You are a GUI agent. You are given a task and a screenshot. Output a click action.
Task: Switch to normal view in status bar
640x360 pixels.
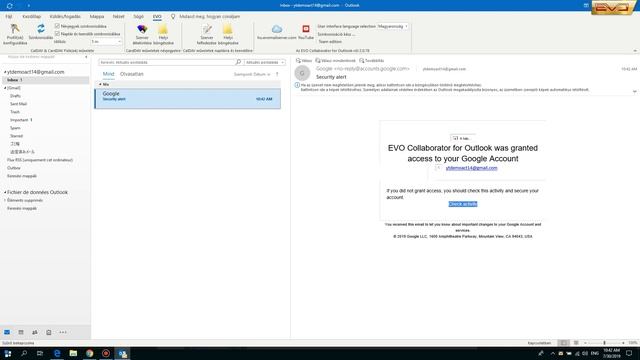click(564, 343)
